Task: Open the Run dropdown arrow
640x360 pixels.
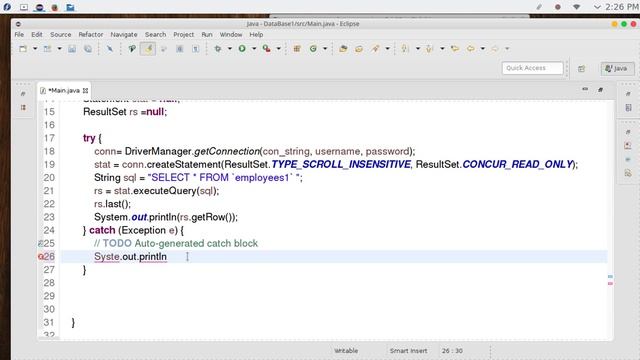Action: 254,49
